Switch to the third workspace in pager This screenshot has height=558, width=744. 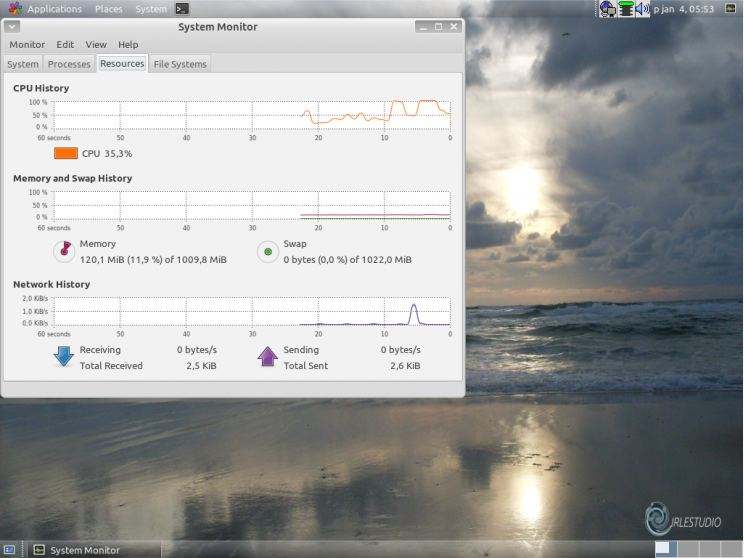click(709, 549)
